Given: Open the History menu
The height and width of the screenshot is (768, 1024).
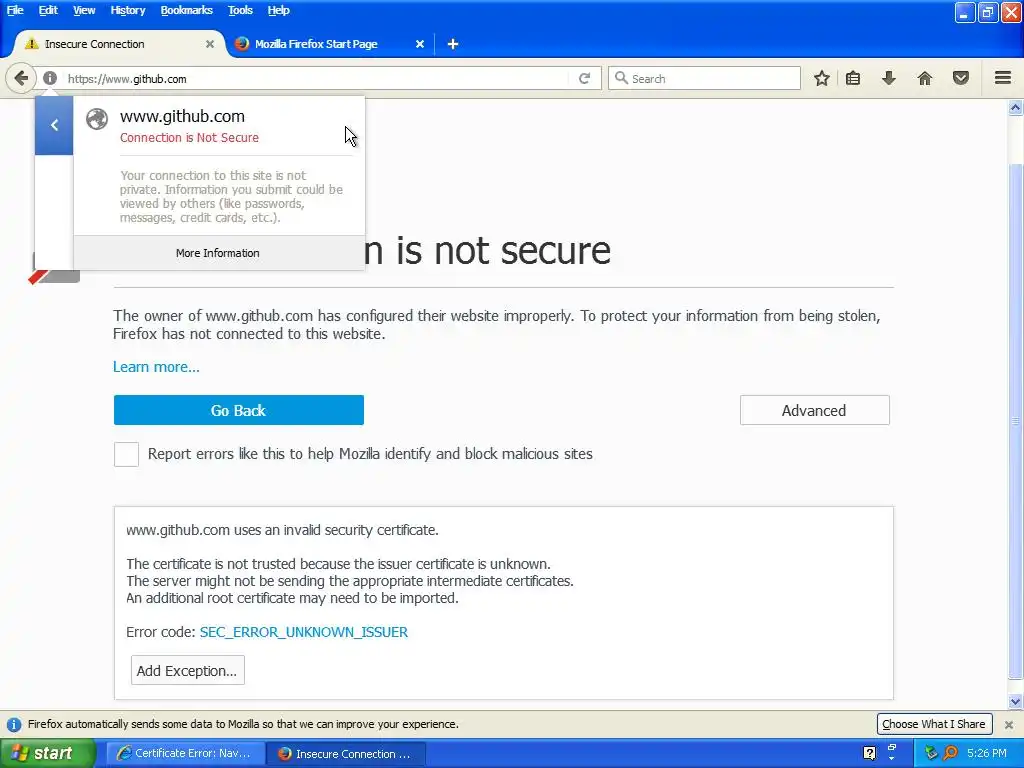Looking at the screenshot, I should (127, 10).
